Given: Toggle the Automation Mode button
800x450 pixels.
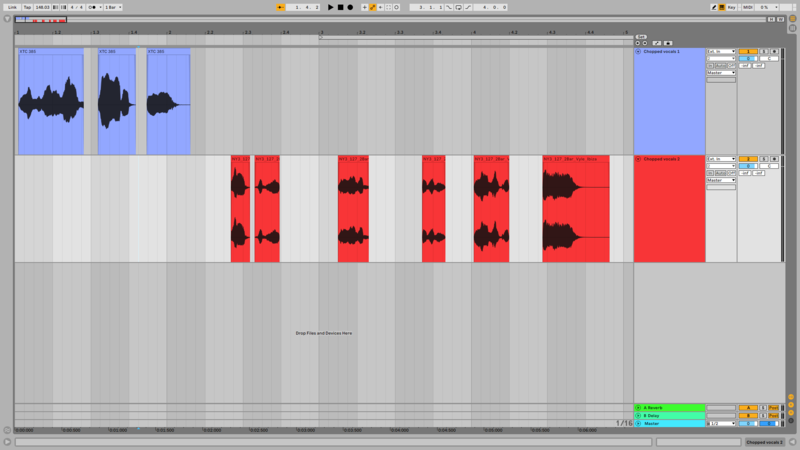Looking at the screenshot, I should pyautogui.click(x=657, y=43).
